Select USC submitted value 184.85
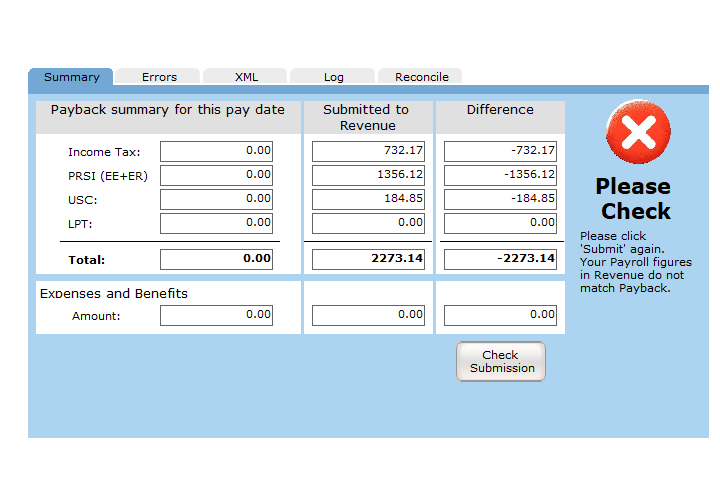The height and width of the screenshot is (495, 720). click(x=368, y=199)
